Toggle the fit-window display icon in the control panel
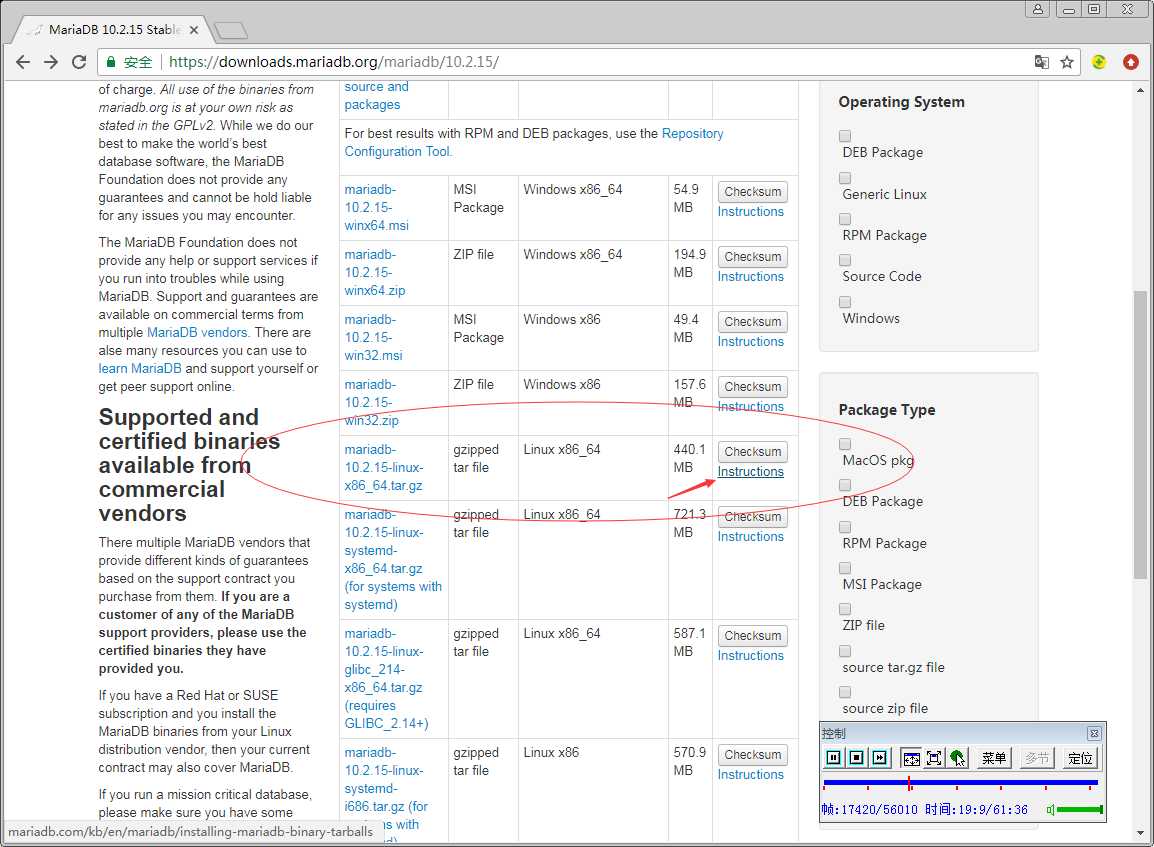Image resolution: width=1154 pixels, height=847 pixels. (x=911, y=758)
